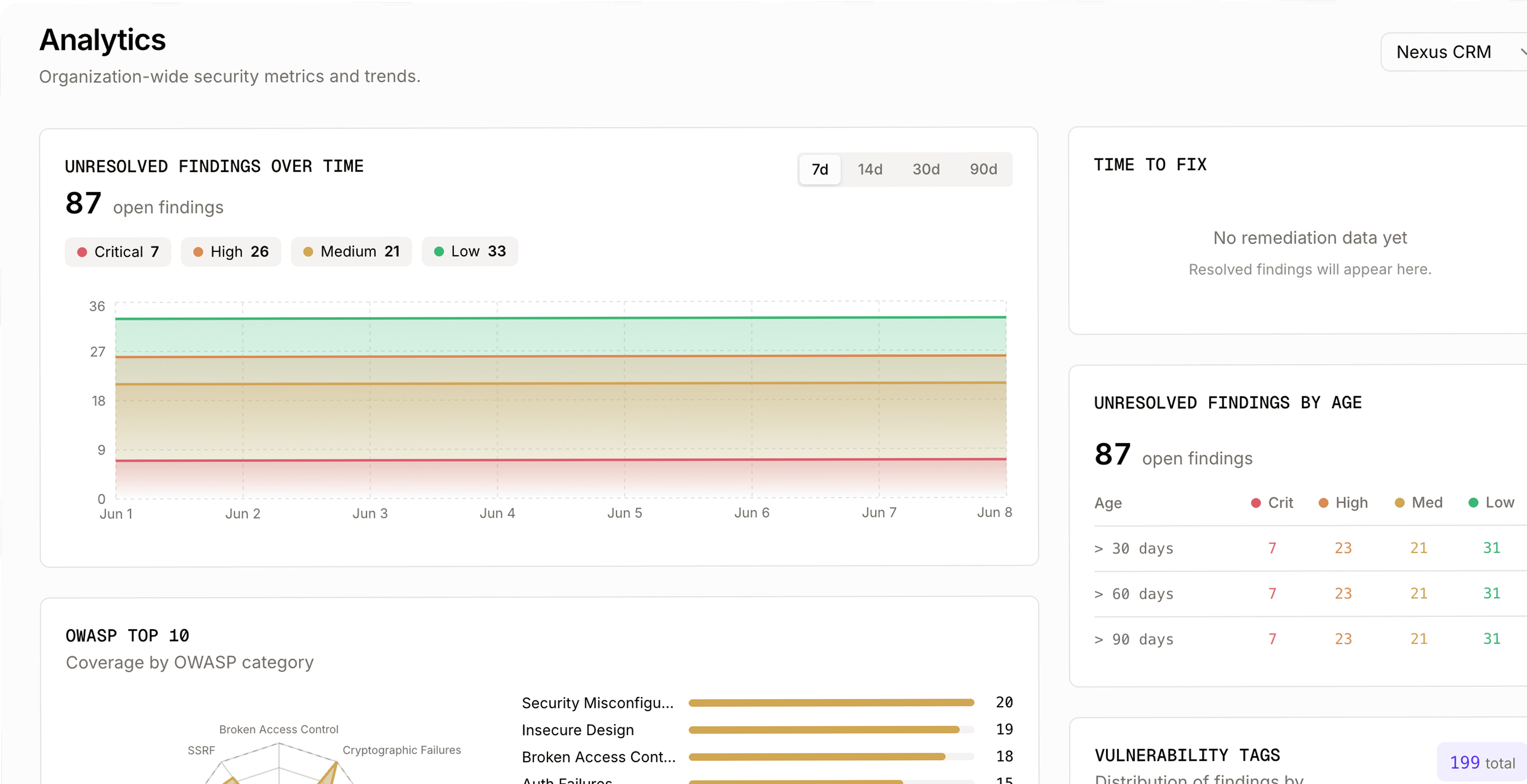1527x784 pixels.
Task: Toggle the High 26 severity chip
Action: click(x=231, y=252)
